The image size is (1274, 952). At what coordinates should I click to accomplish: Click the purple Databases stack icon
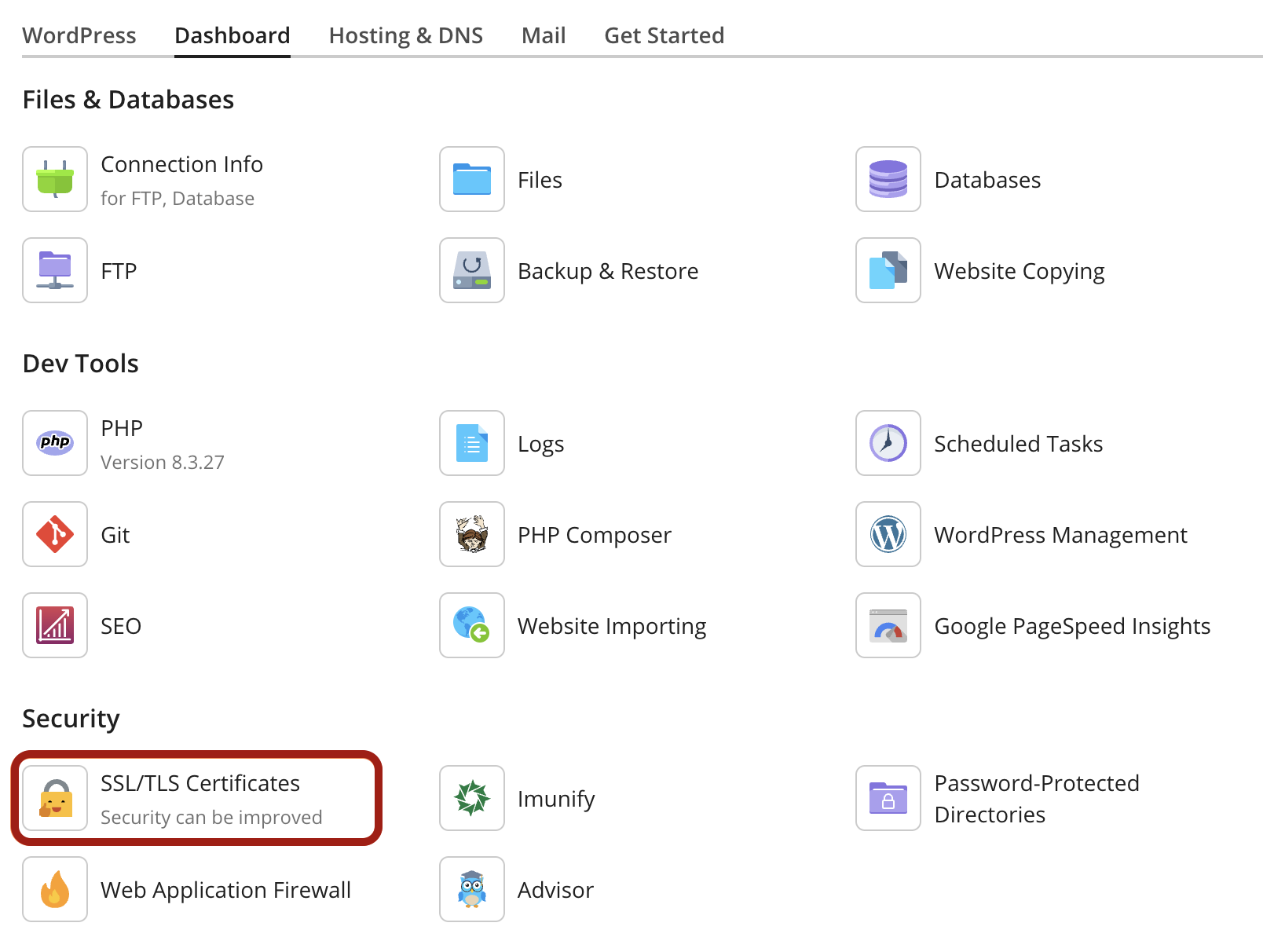pos(888,179)
